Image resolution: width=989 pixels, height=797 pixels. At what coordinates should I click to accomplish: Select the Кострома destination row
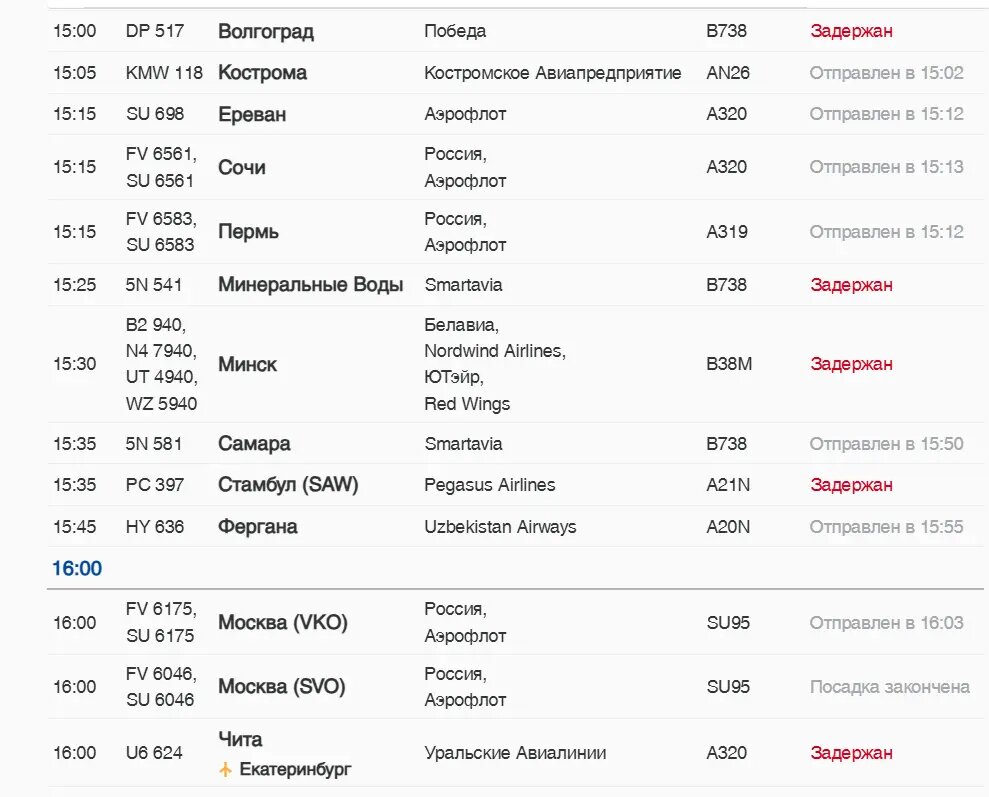pos(262,73)
